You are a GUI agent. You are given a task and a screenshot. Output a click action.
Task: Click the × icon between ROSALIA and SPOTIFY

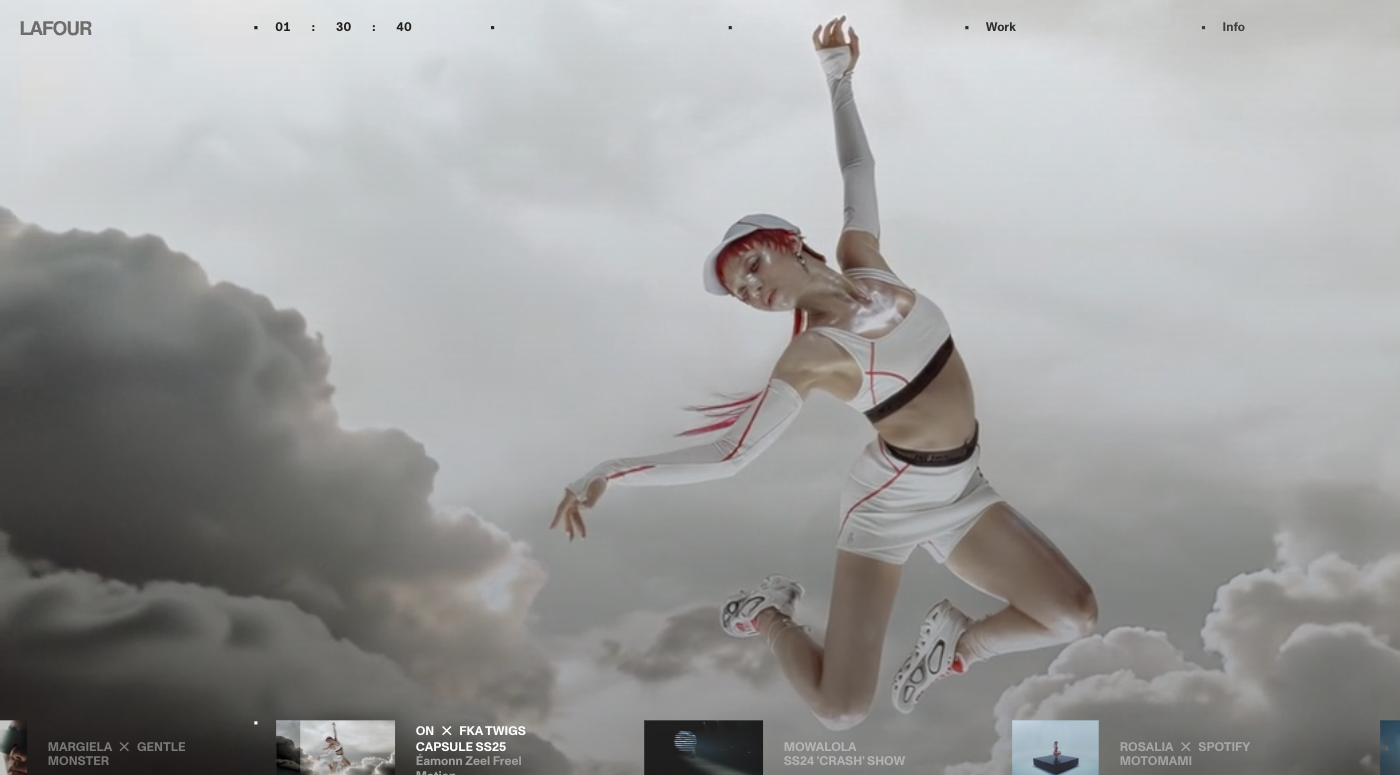(1186, 746)
